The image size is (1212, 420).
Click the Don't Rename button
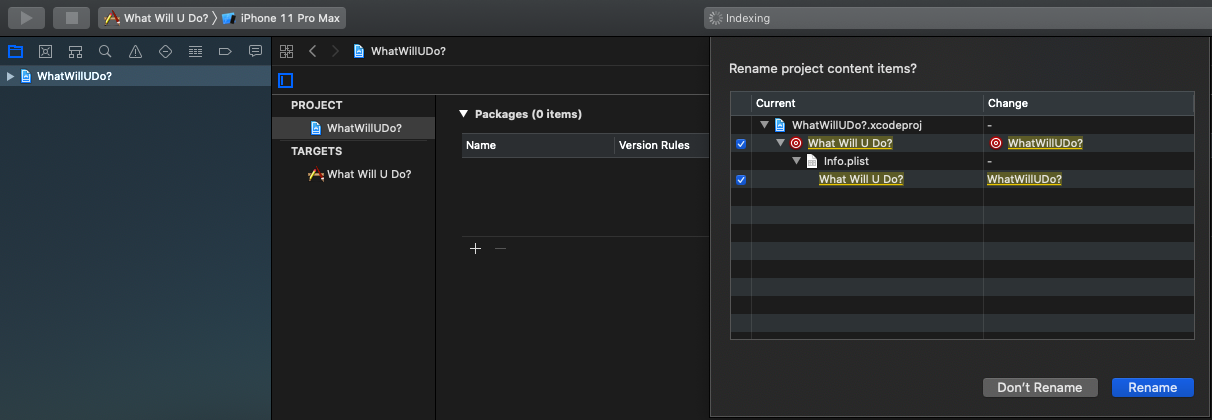tap(1040, 387)
